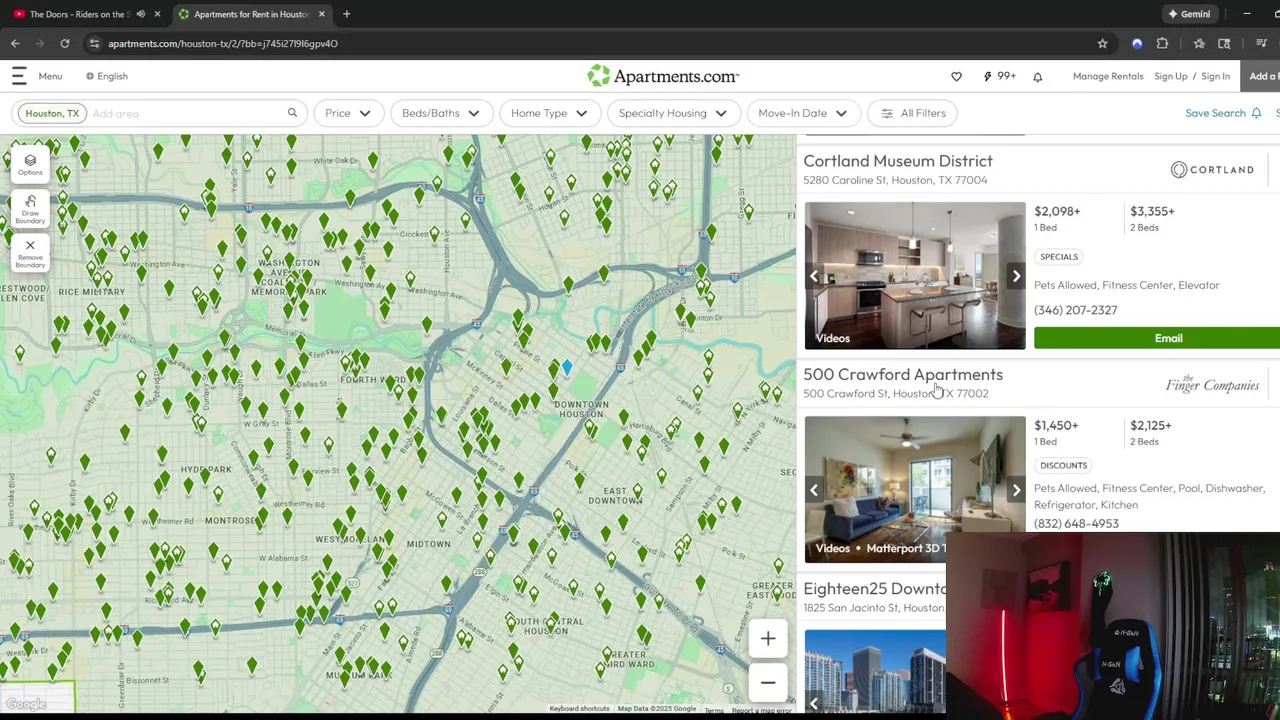Zoom out on the map

coord(768,682)
